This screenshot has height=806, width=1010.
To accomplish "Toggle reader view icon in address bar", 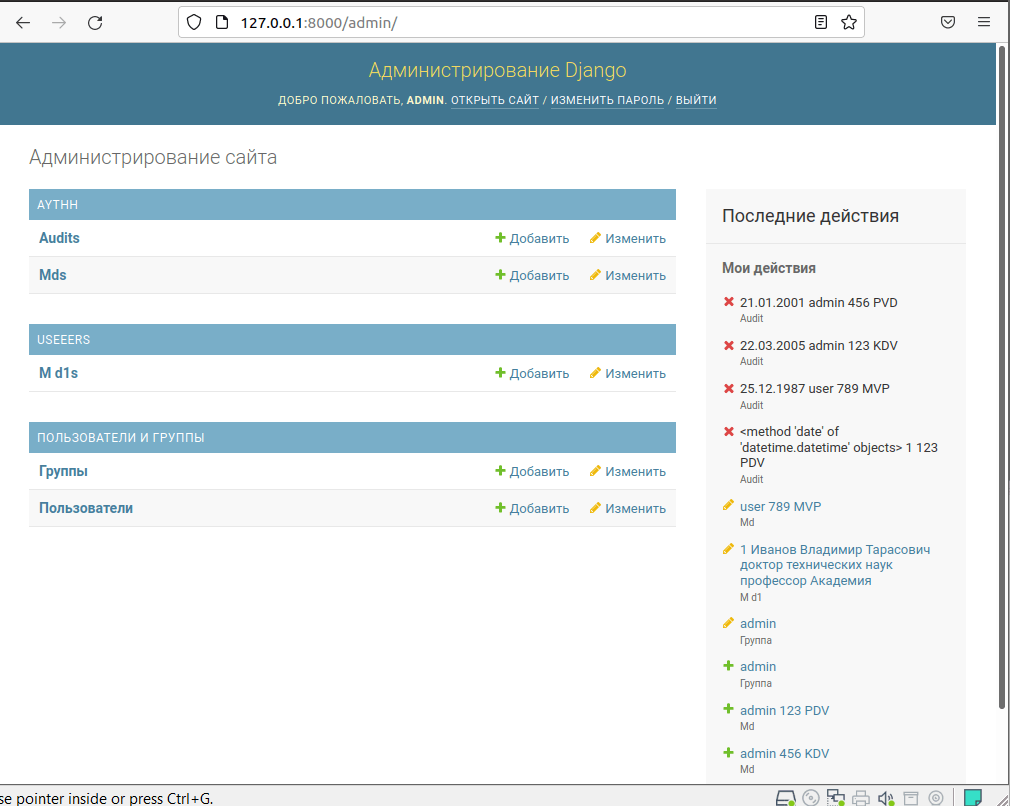I will coord(820,22).
